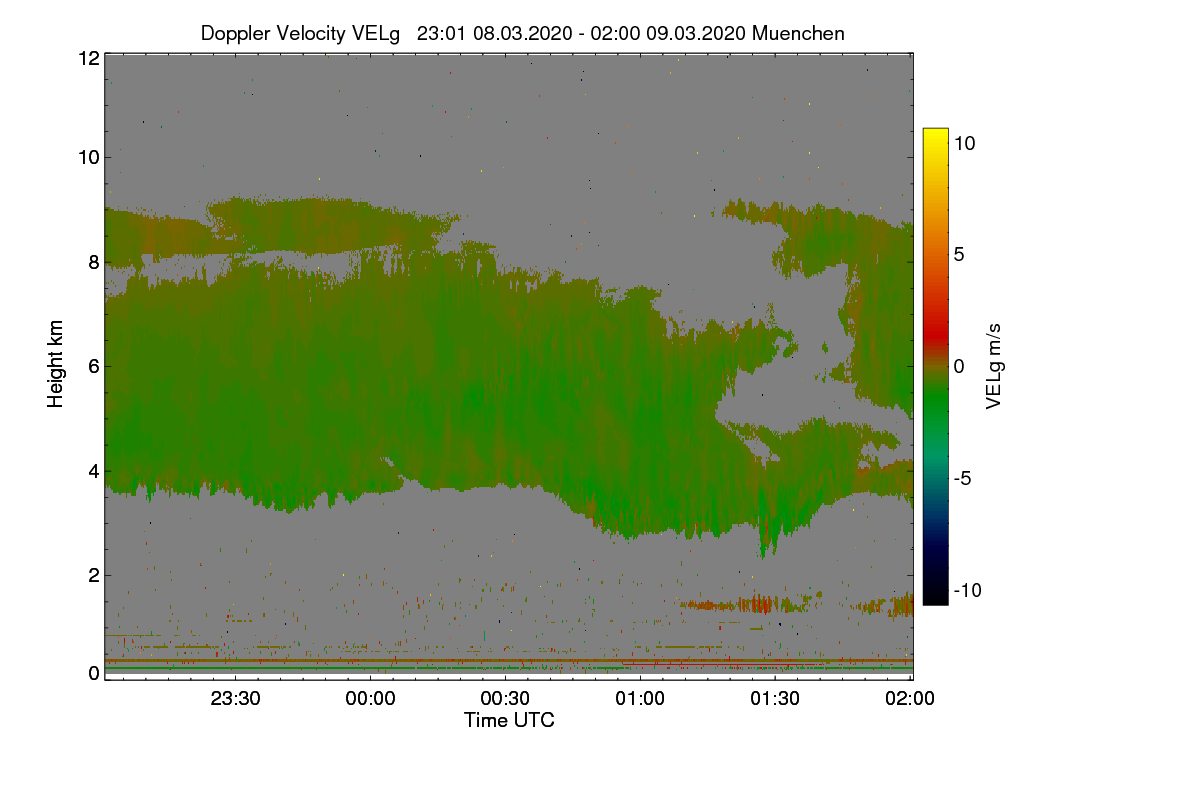This screenshot has width=1200, height=800.
Task: Click the "Muenchen" station name in title
Action: tap(798, 33)
